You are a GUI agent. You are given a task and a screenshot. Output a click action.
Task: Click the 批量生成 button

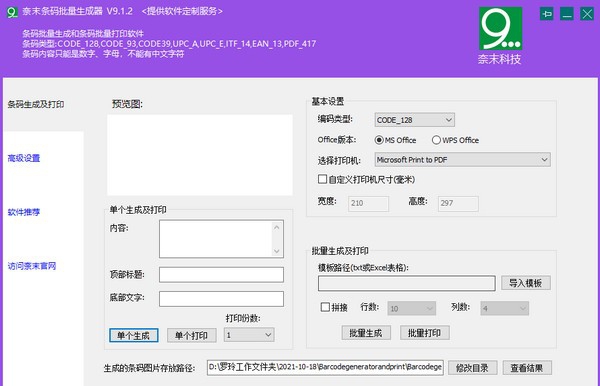(x=366, y=333)
